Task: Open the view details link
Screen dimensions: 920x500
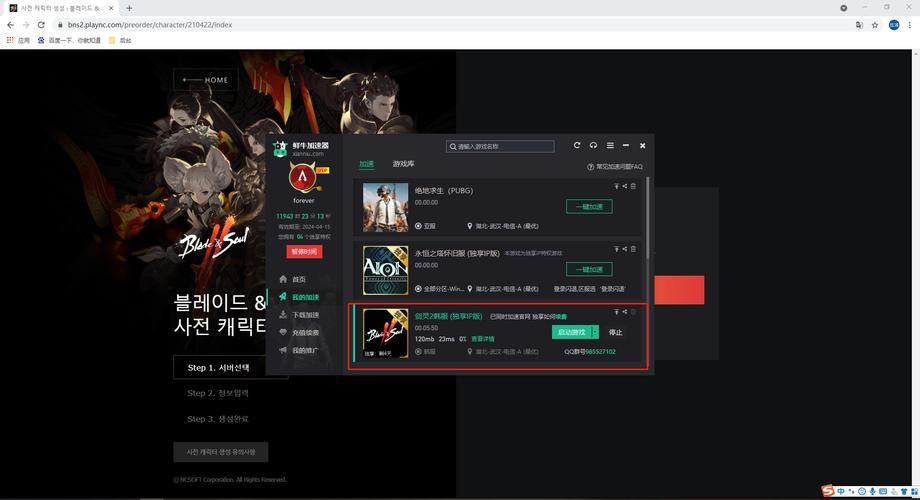Action: click(483, 339)
